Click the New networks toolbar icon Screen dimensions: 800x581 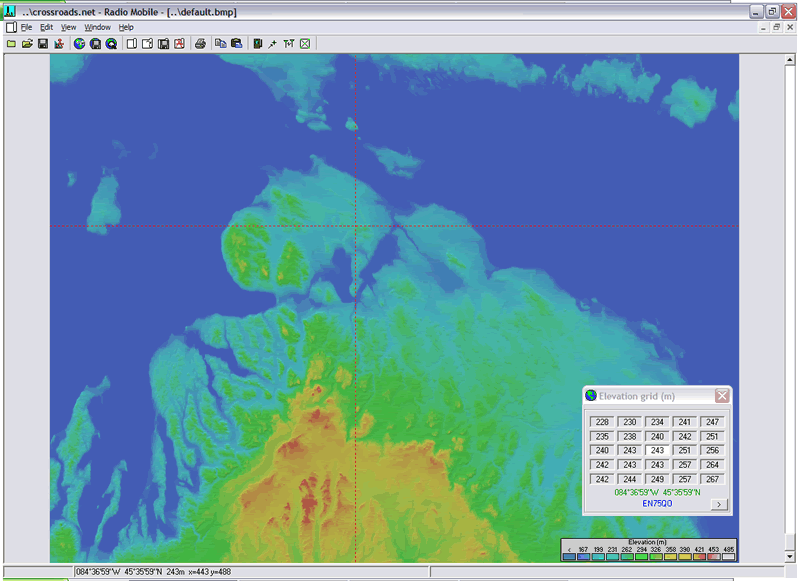(11, 44)
